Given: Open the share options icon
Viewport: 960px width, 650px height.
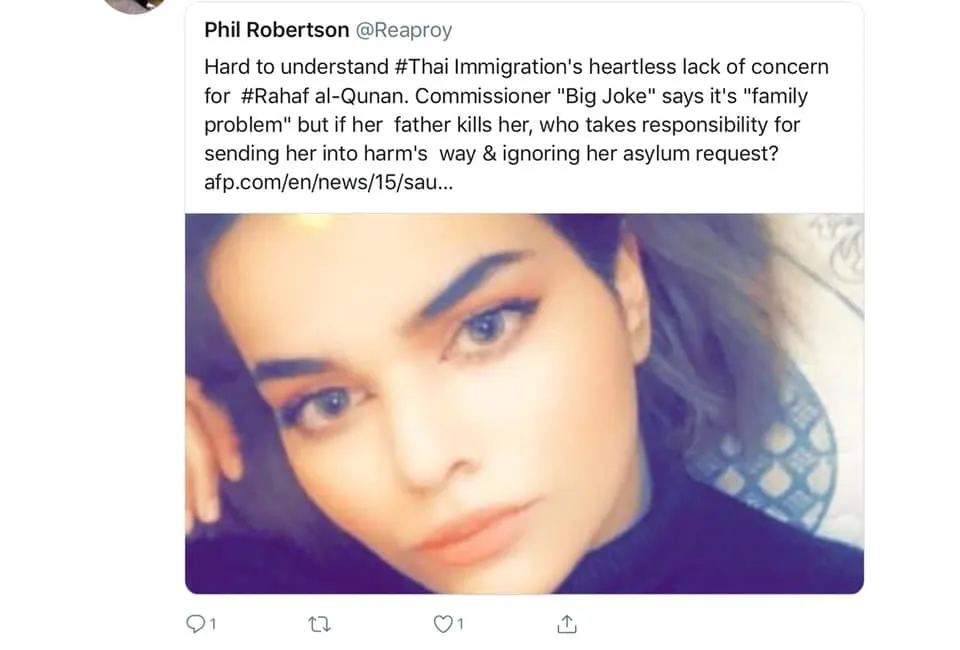Looking at the screenshot, I should click(566, 624).
